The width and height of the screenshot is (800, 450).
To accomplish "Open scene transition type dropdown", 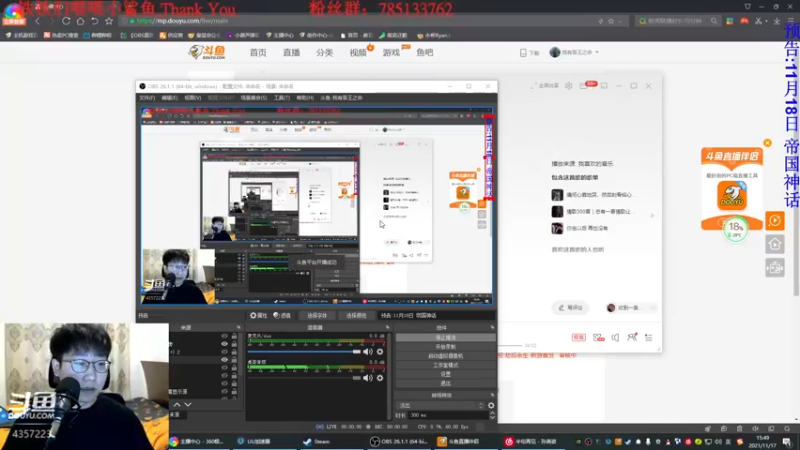I will (440, 406).
